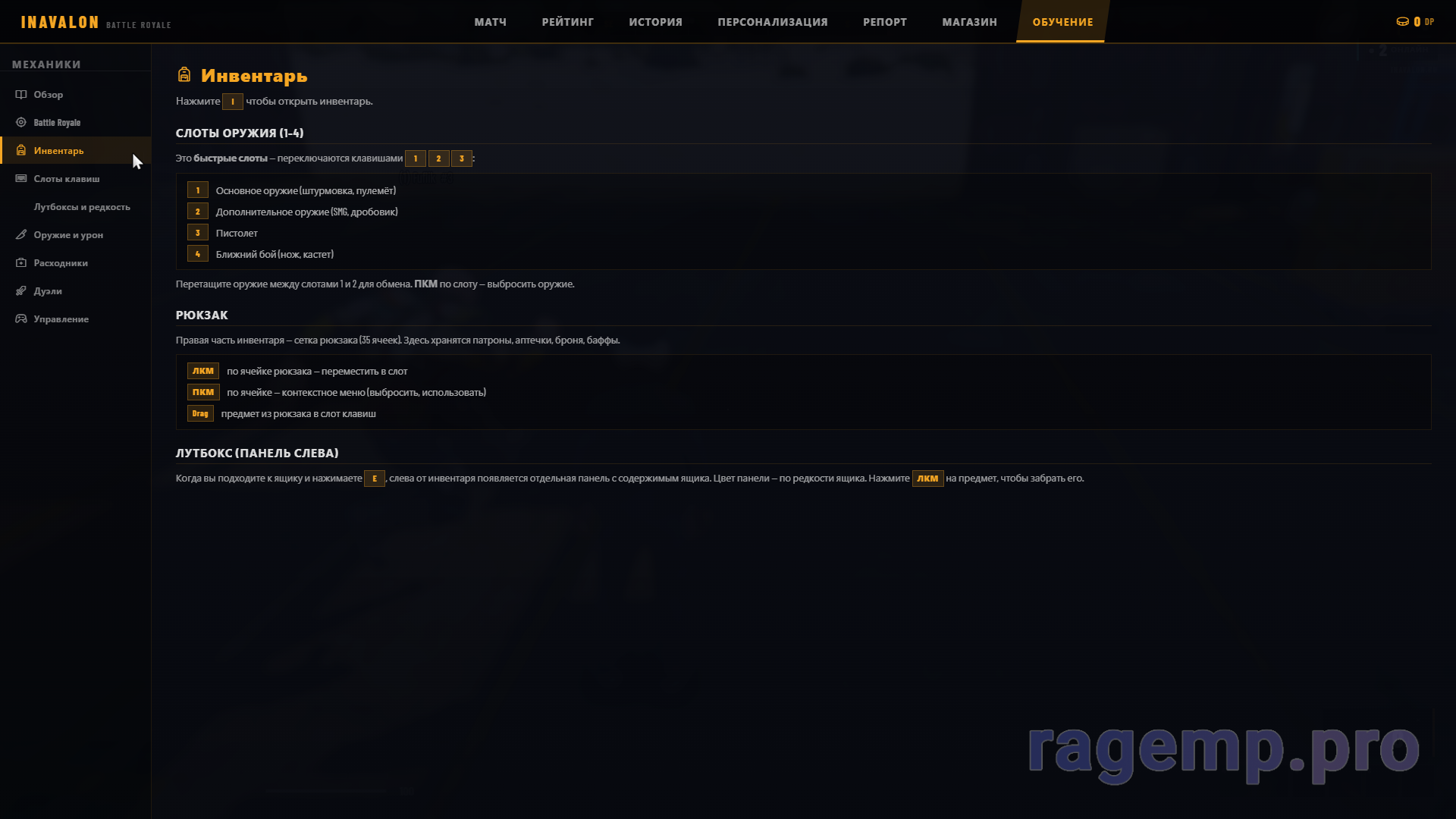This screenshot has height=819, width=1456.
Task: Click the backpack icon in Инвентарь heading
Action: coord(184,75)
